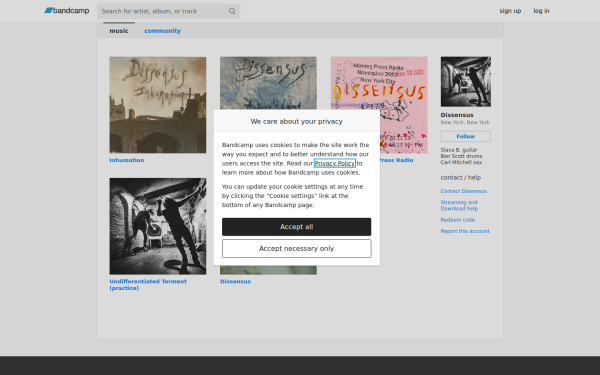The width and height of the screenshot is (600, 375).
Task: Click the Accept necessary only button
Action: pyautogui.click(x=297, y=248)
